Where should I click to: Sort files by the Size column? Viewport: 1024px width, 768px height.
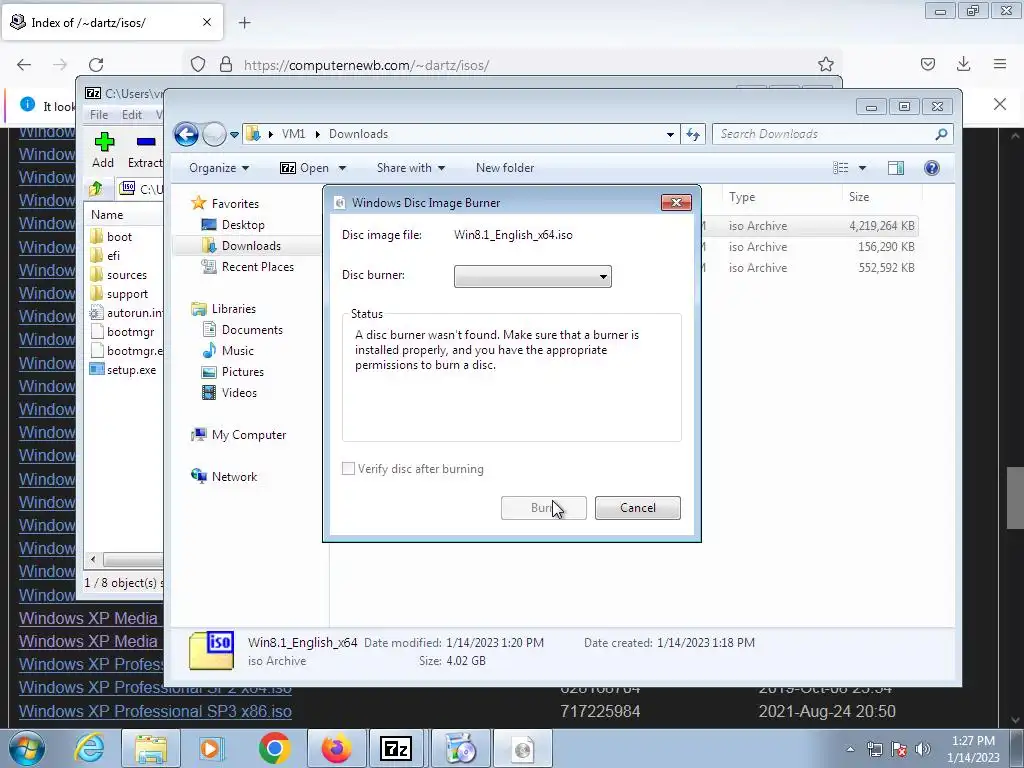coord(882,197)
